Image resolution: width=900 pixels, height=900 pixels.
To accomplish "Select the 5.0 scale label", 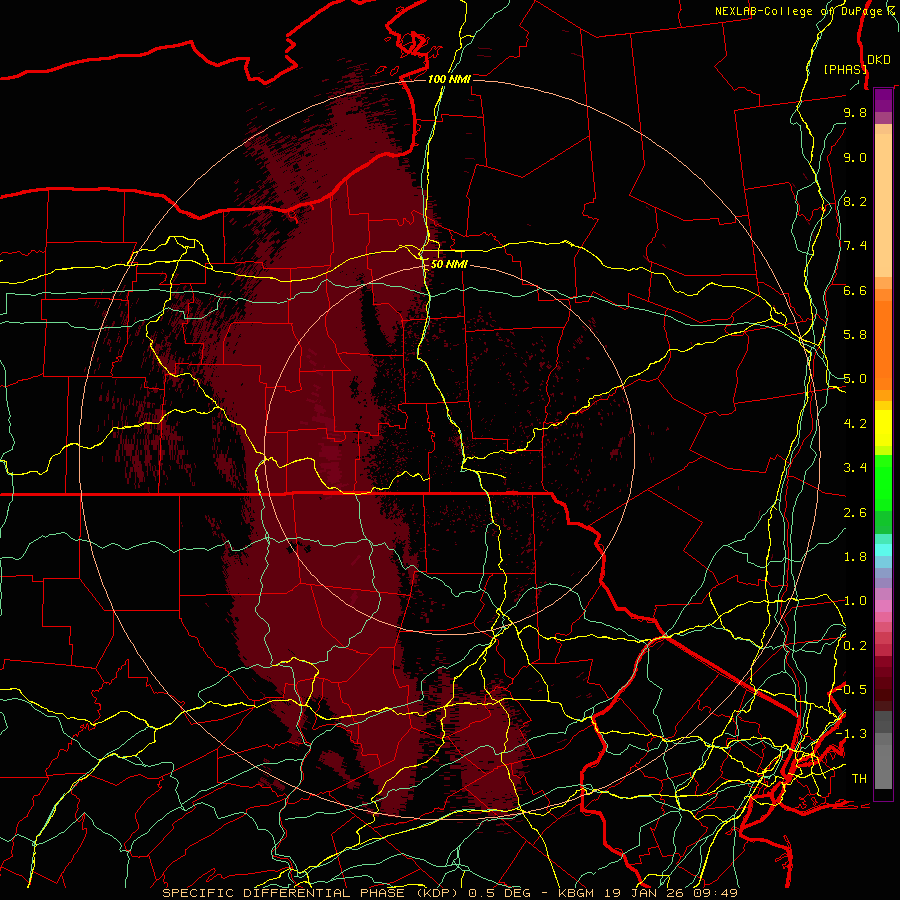I will 855,379.
